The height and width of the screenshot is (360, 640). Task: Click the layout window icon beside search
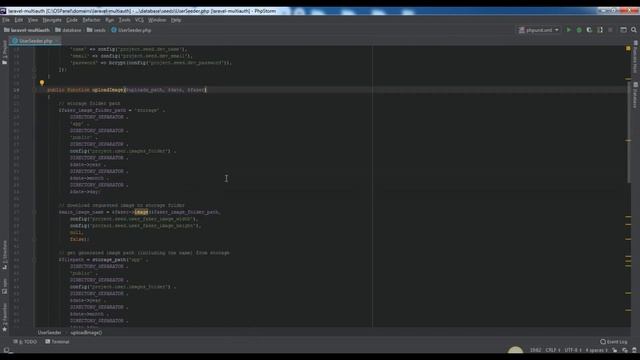(623, 30)
